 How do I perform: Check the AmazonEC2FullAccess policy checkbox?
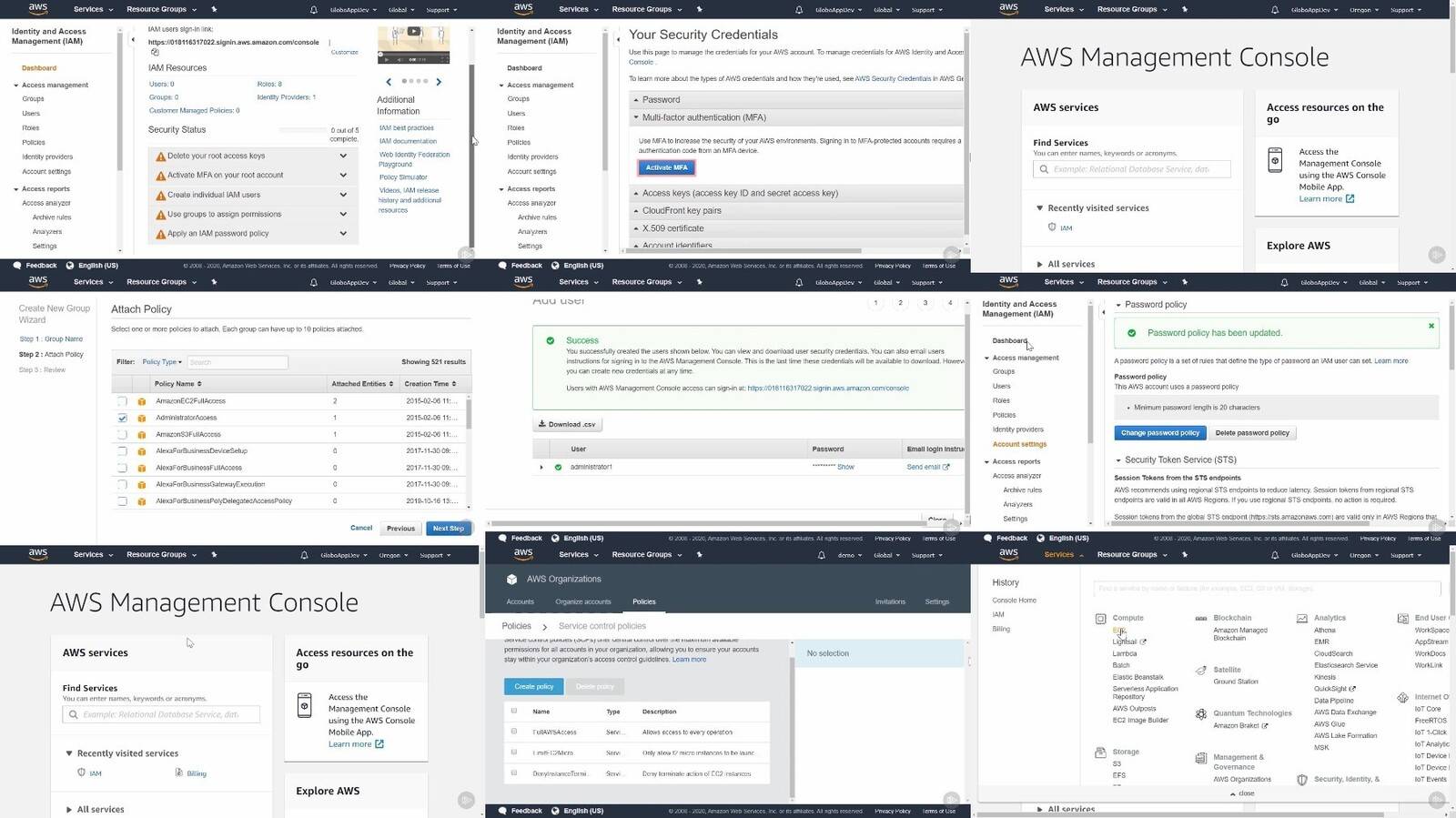pyautogui.click(x=122, y=401)
